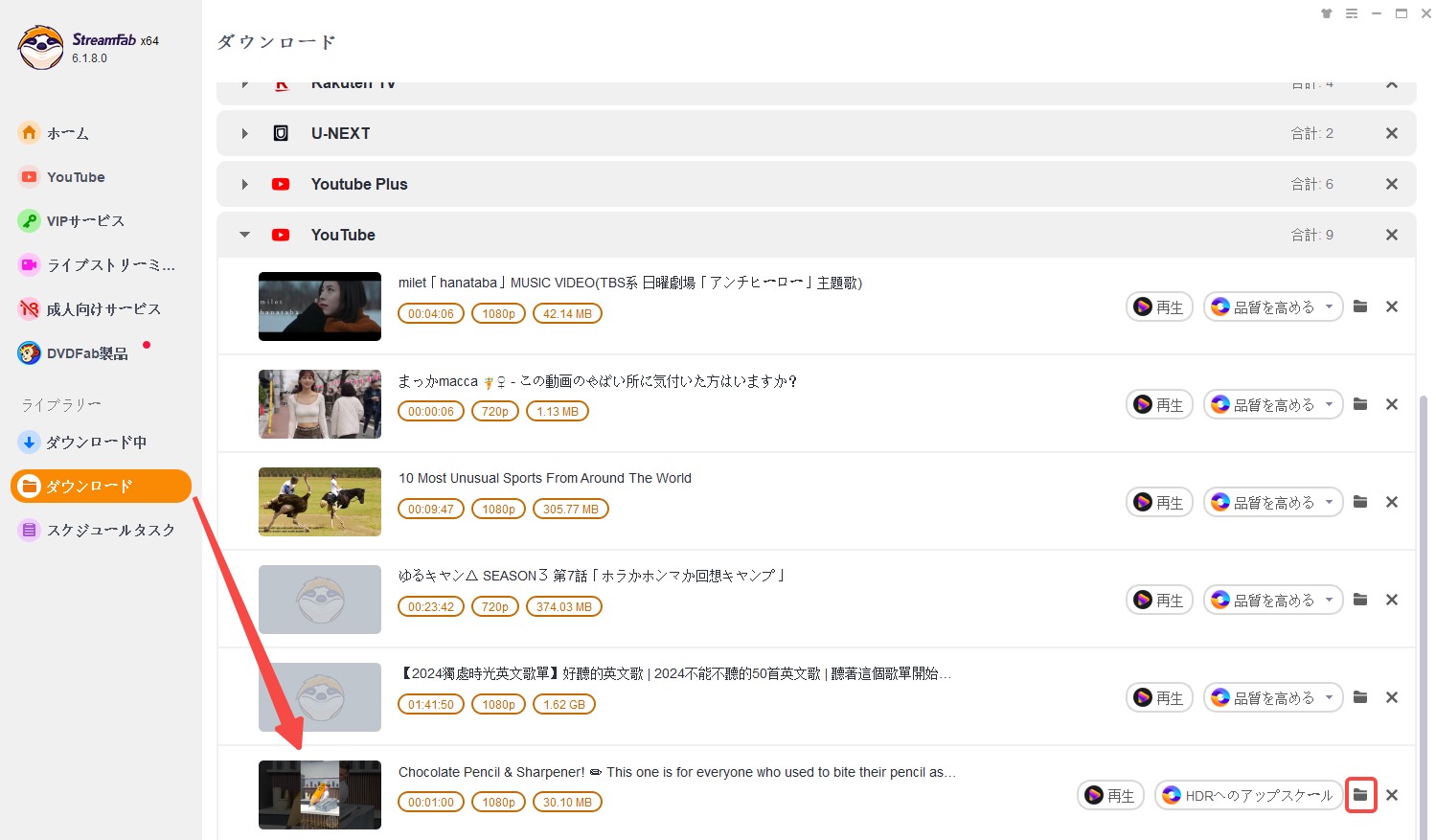Delete the milet hanataba entry
1436x840 pixels.
pyautogui.click(x=1392, y=306)
